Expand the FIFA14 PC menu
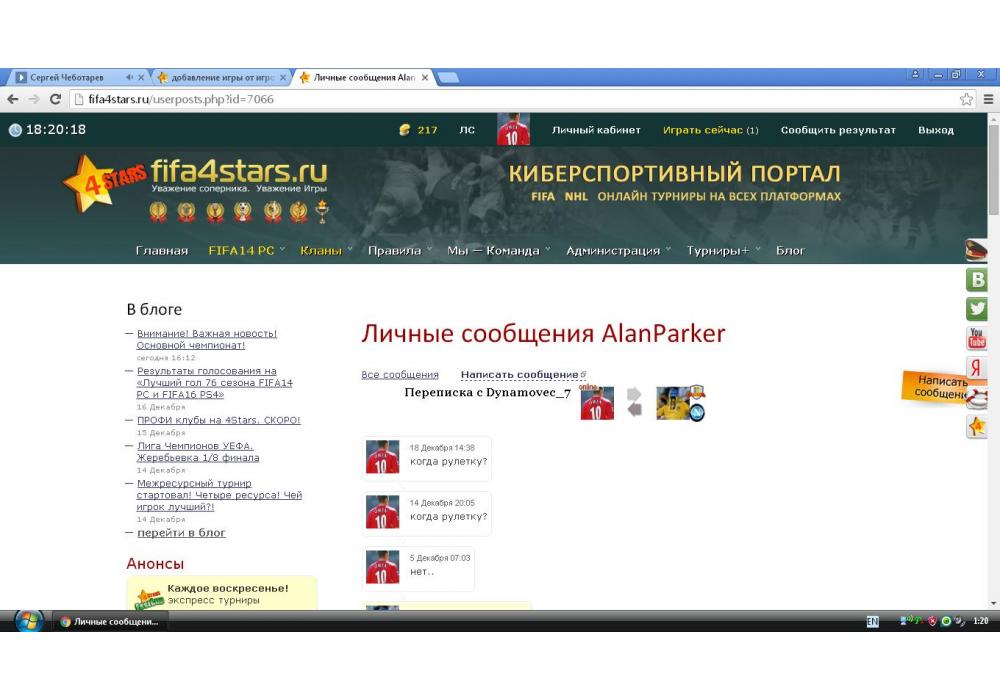 pyautogui.click(x=246, y=251)
